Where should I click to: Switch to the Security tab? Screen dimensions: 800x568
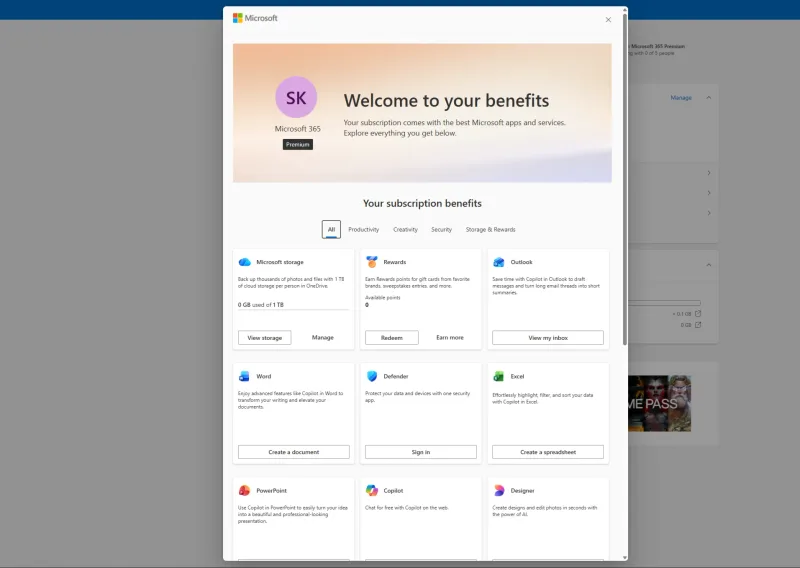click(441, 230)
